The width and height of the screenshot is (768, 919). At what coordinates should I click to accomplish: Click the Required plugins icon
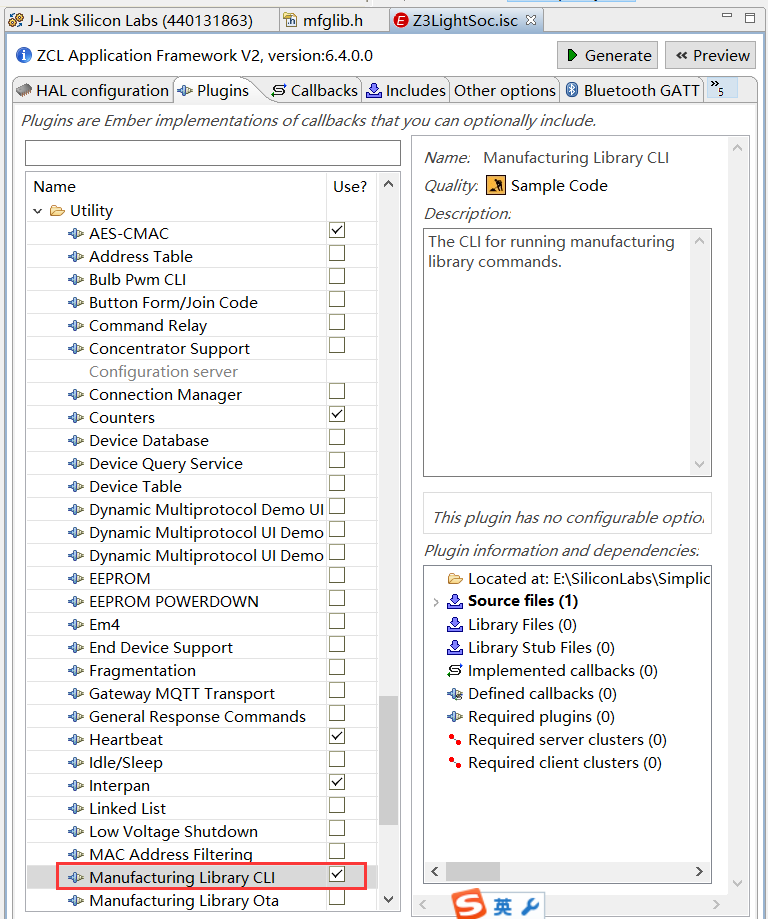pyautogui.click(x=455, y=716)
